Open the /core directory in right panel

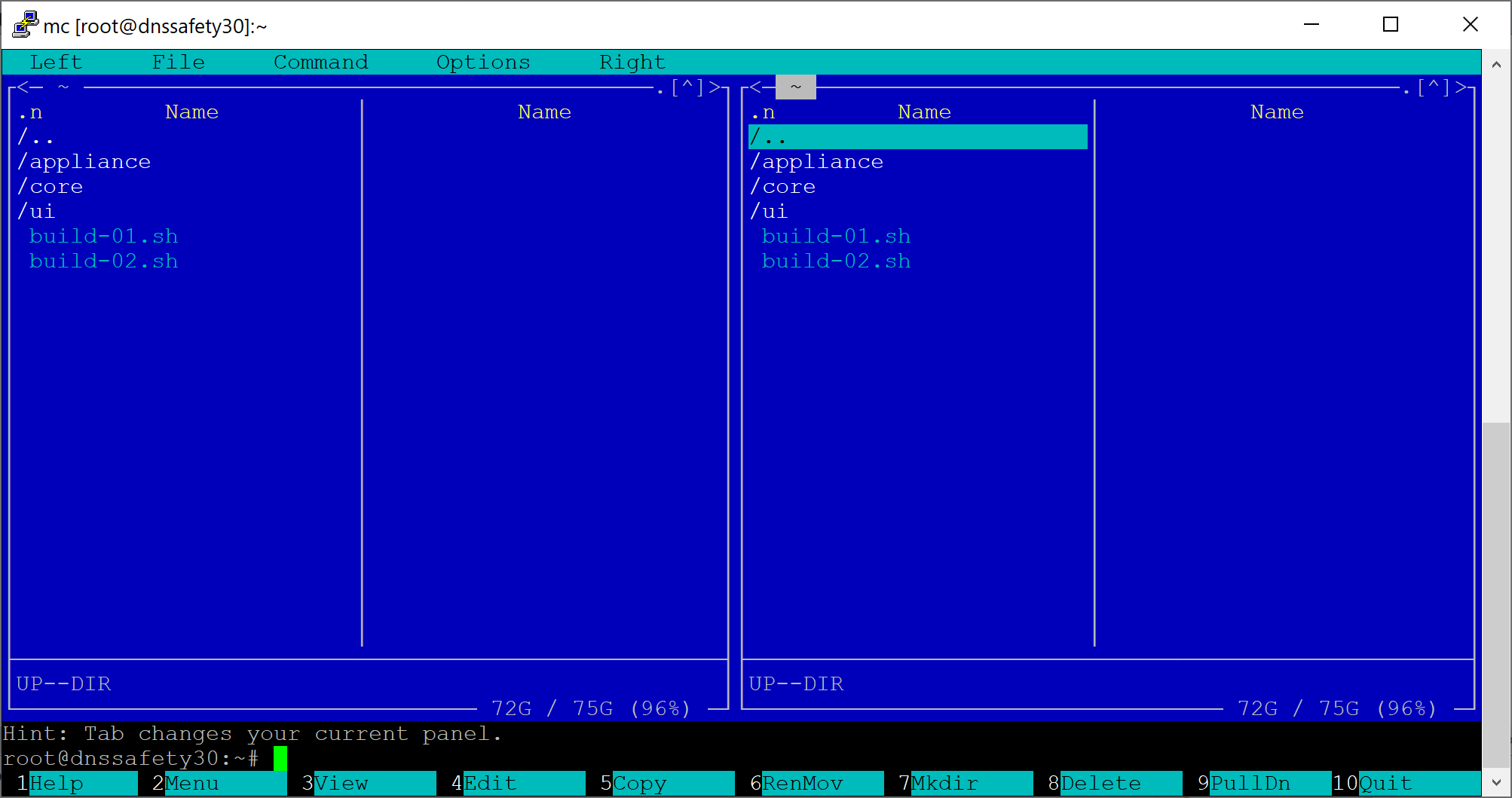[x=783, y=186]
